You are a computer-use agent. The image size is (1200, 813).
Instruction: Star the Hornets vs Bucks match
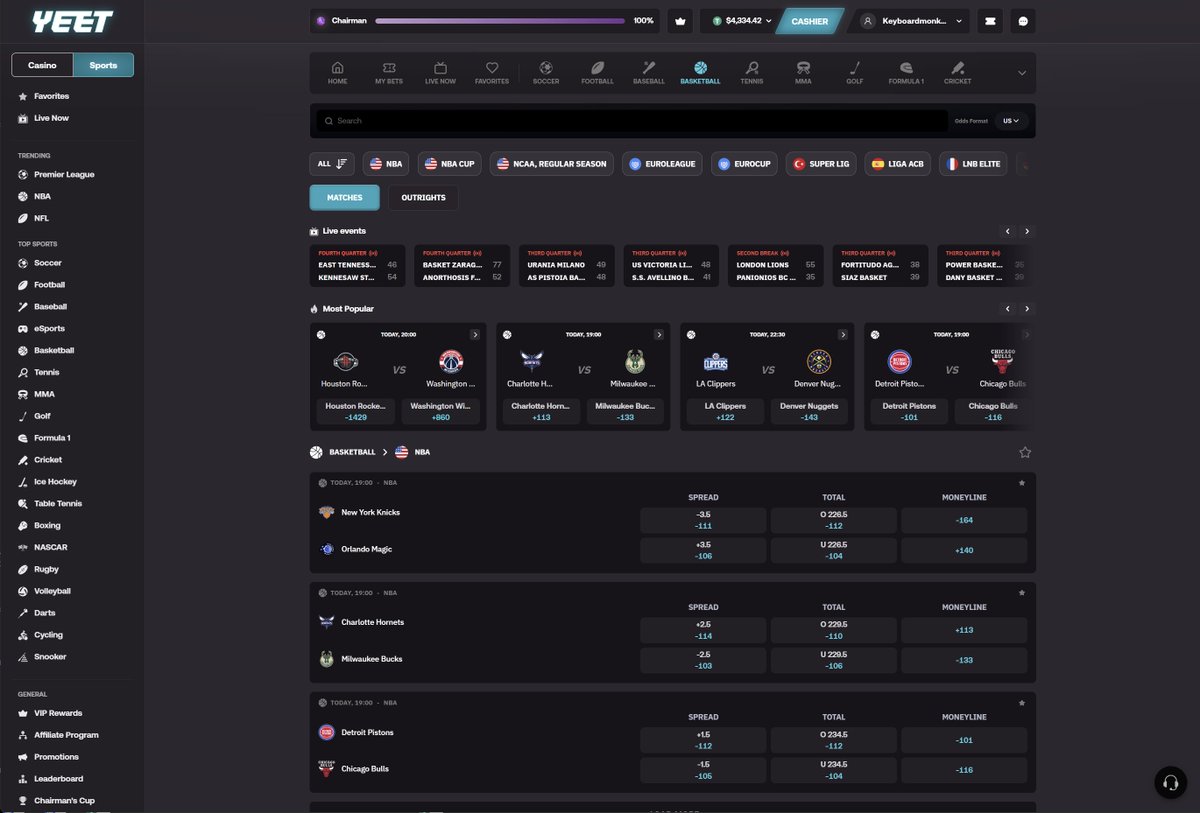pos(1021,593)
